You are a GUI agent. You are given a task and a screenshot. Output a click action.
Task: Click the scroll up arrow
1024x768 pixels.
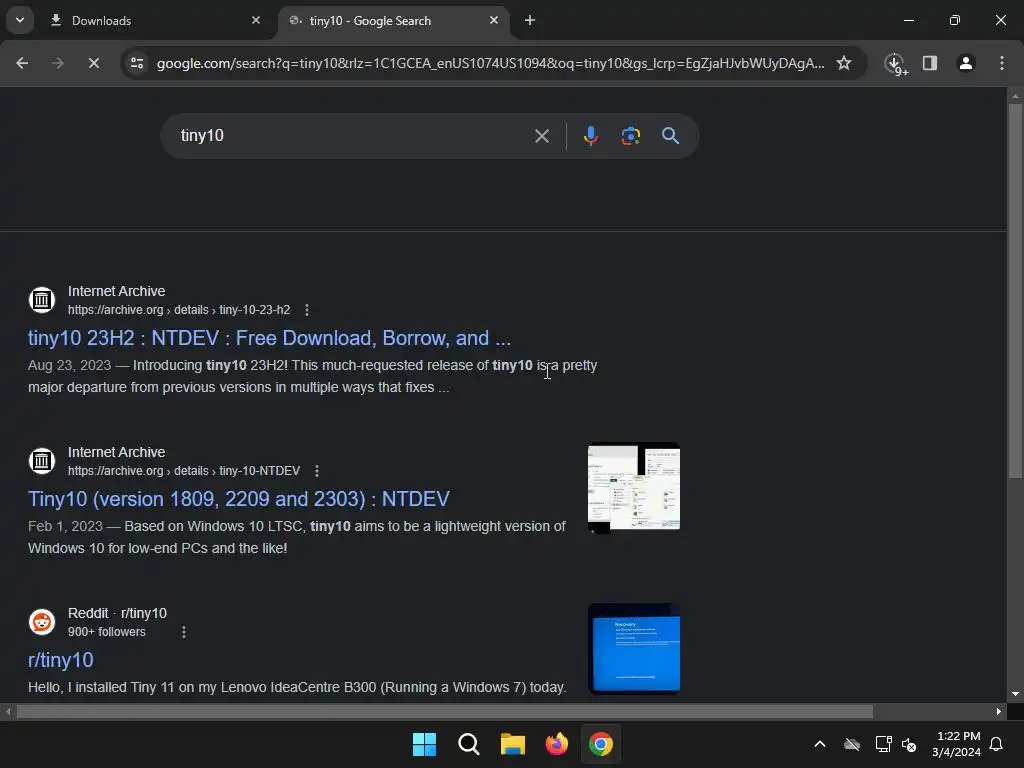[x=1015, y=96]
